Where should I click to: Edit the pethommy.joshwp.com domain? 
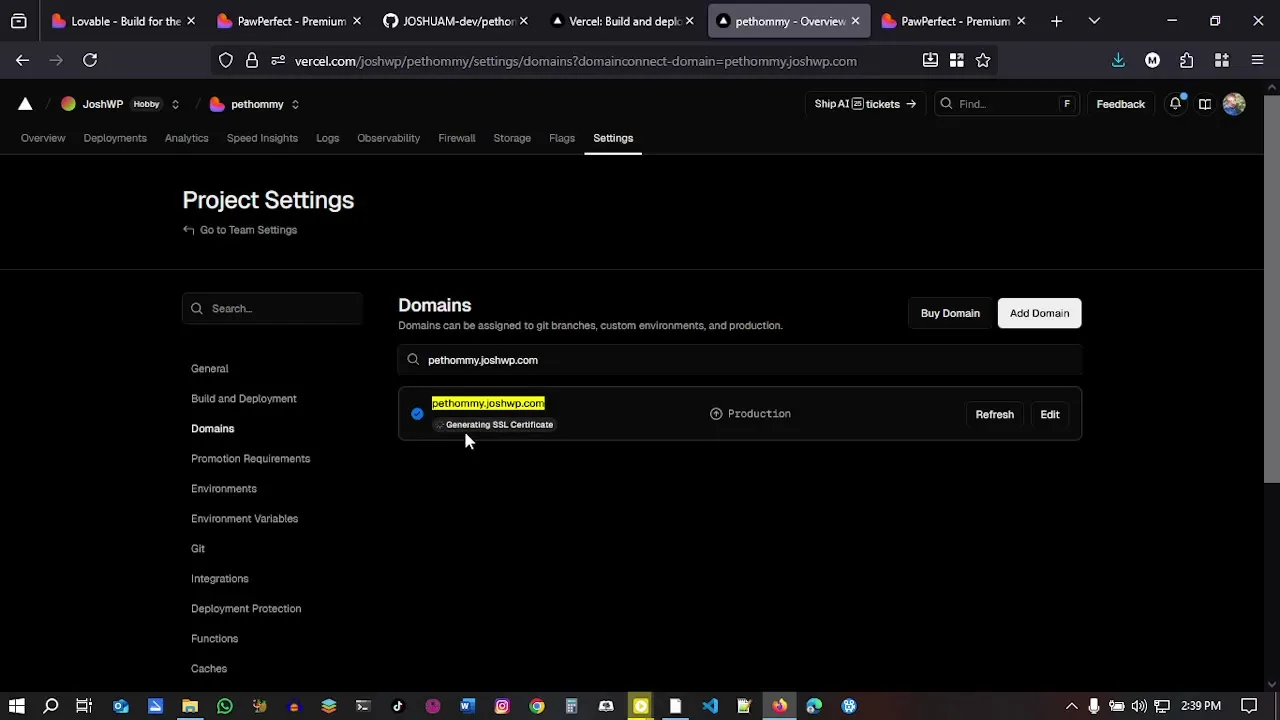pos(1050,414)
